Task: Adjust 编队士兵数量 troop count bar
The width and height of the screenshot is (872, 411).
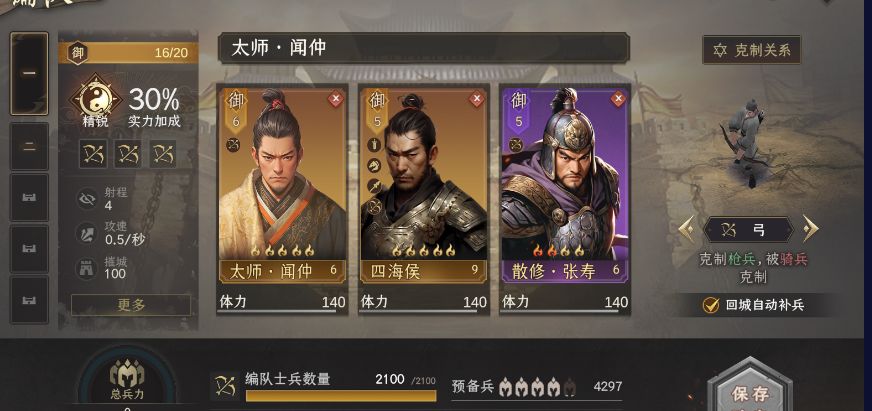Action: (341, 396)
